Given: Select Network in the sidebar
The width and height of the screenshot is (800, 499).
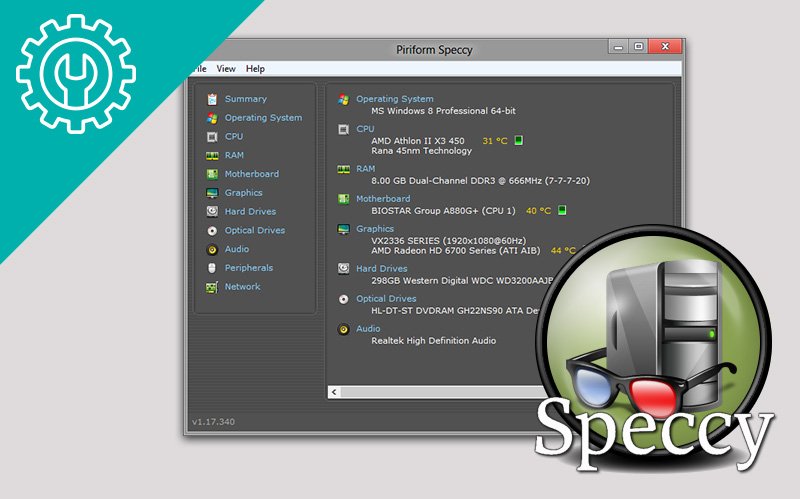Looking at the screenshot, I should tap(243, 287).
